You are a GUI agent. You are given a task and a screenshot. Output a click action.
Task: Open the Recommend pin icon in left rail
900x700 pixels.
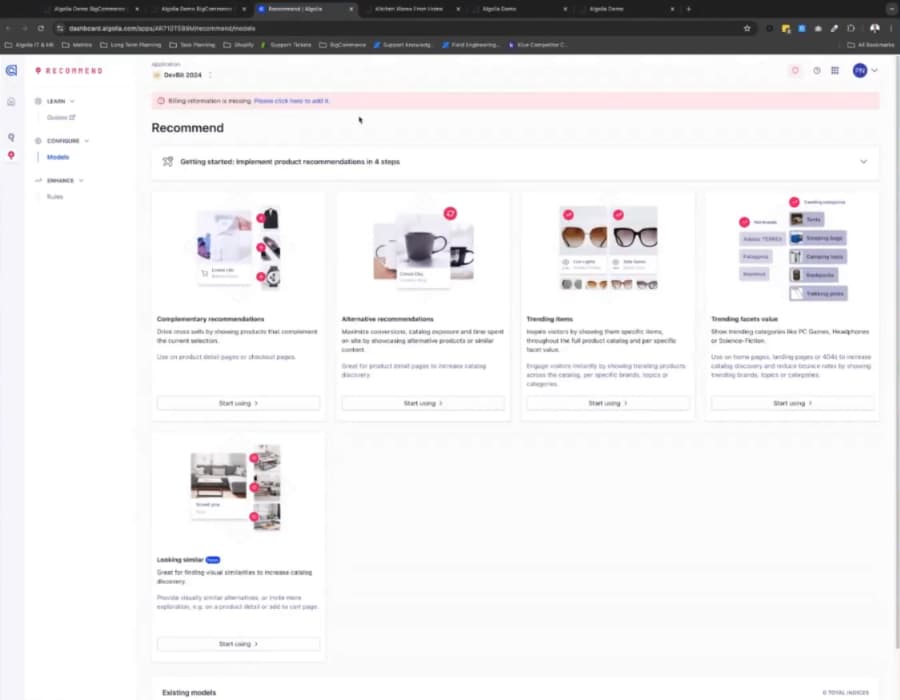[x=11, y=155]
